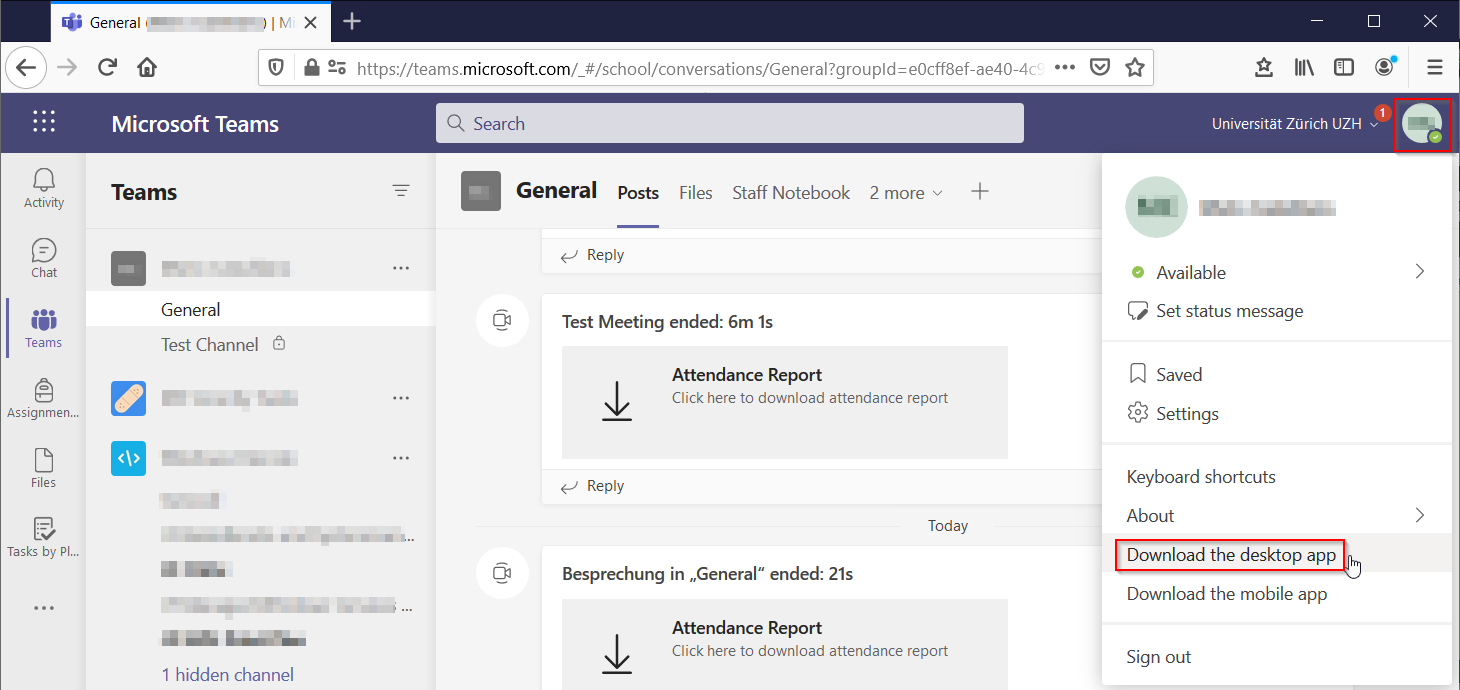Viewport: 1460px width, 690px height.
Task: Open Test Channel in team list
Action: pyautogui.click(x=210, y=344)
